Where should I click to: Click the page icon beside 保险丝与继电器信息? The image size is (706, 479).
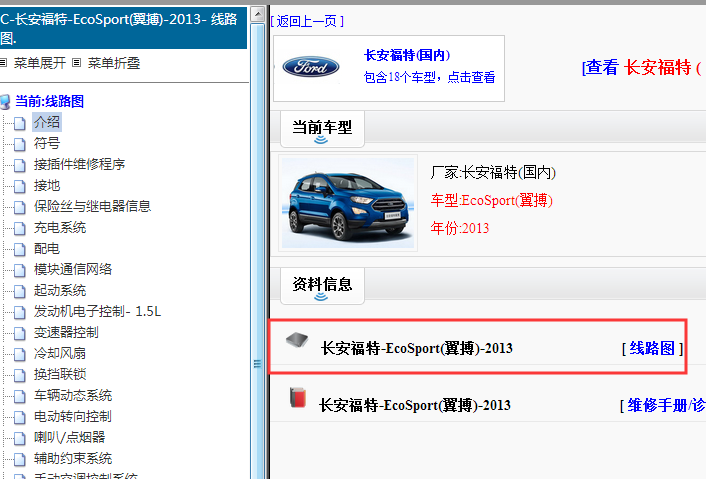pyautogui.click(x=19, y=207)
